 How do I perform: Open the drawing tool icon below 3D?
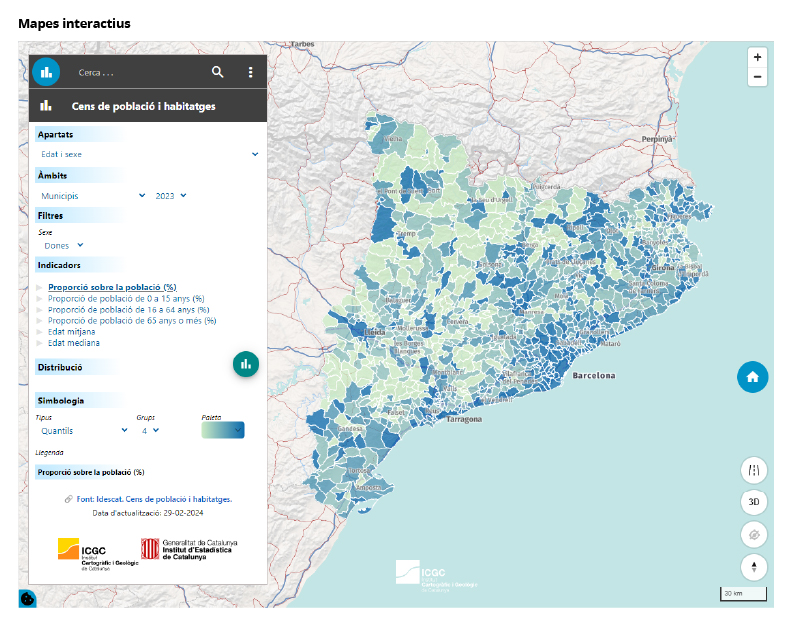[753, 535]
